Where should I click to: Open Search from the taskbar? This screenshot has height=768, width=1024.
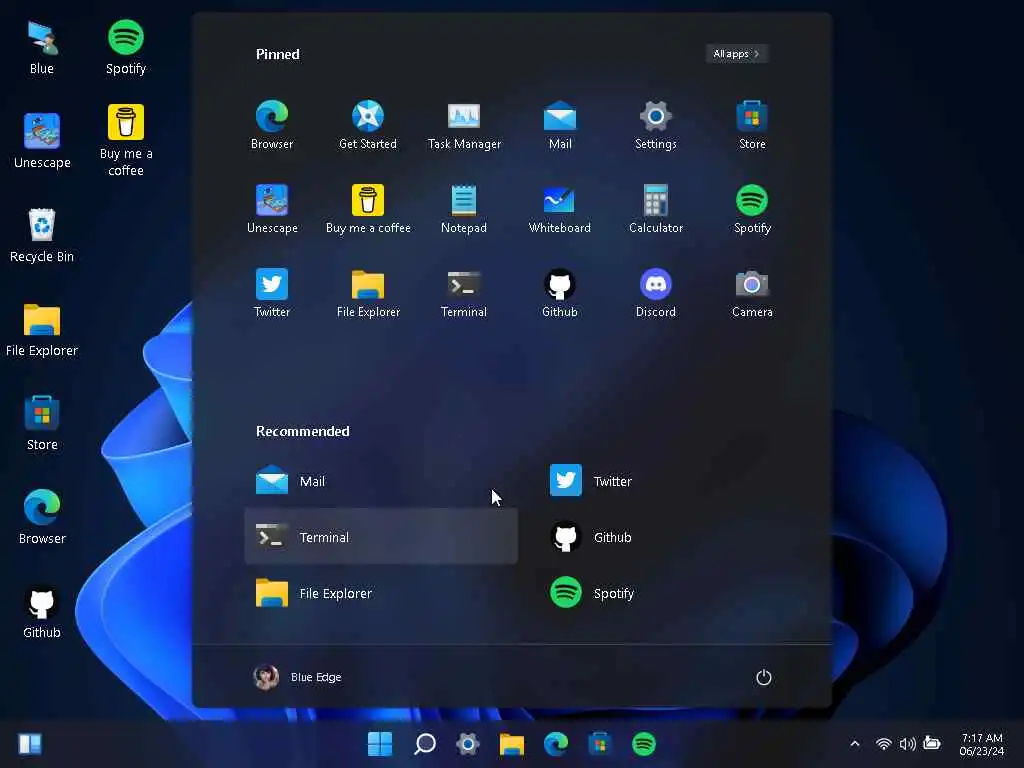tap(424, 743)
